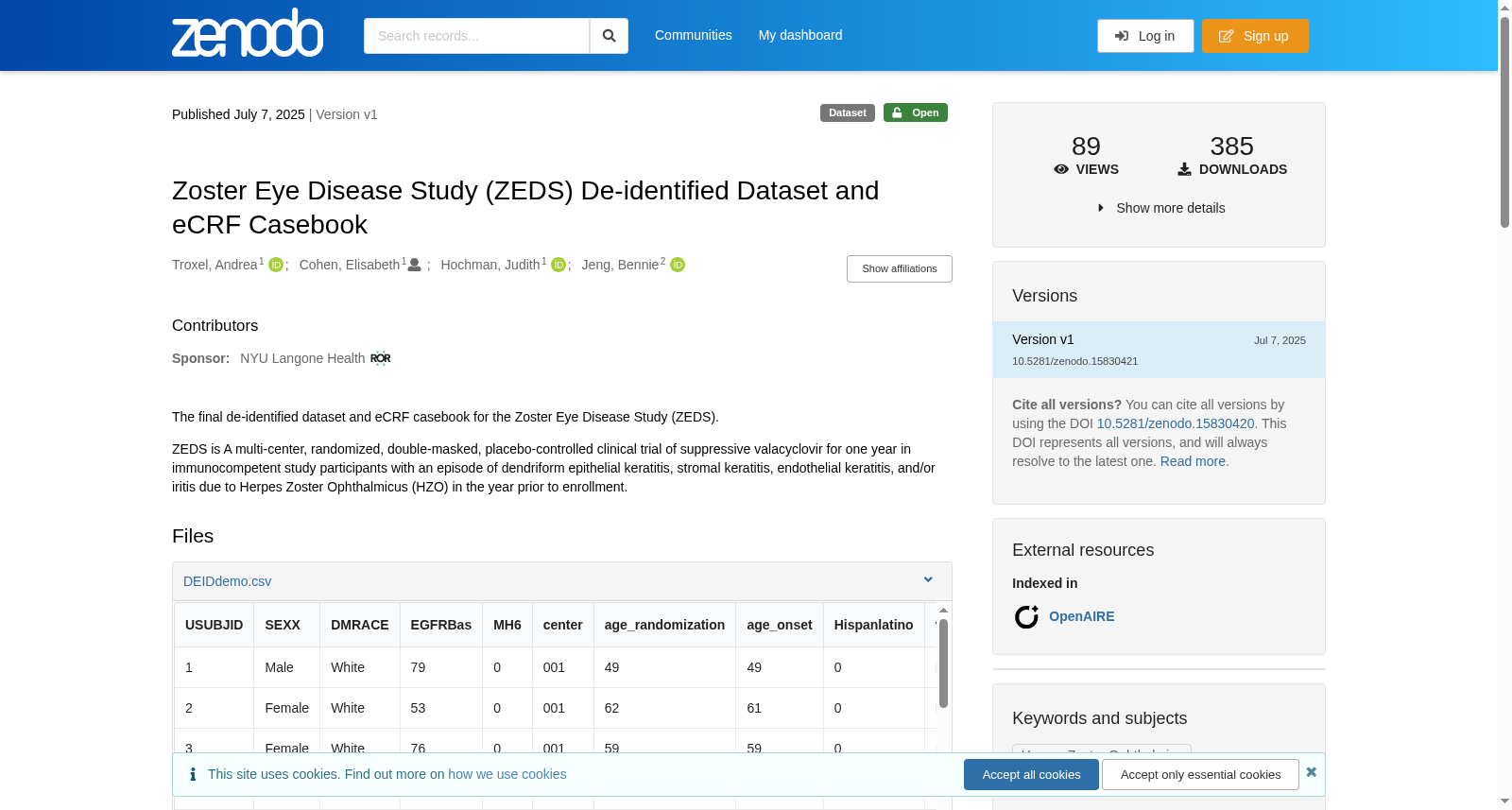Screen dimensions: 1512x810
Task: Open Troxel, Andrea's ORCID icon
Action: (276, 265)
